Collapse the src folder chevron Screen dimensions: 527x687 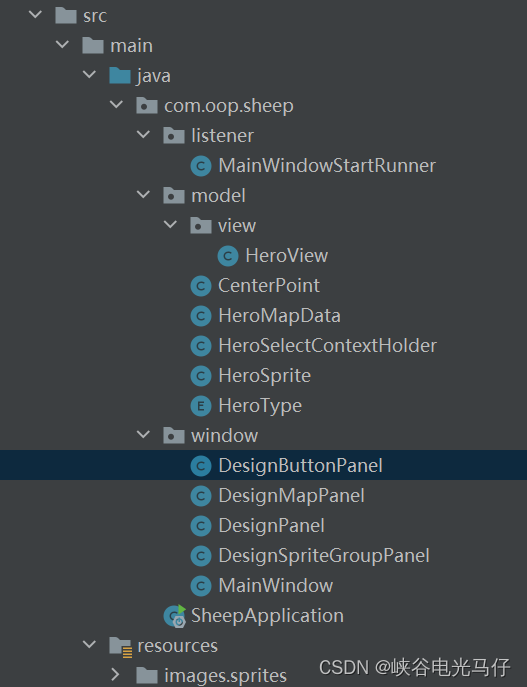(35, 14)
